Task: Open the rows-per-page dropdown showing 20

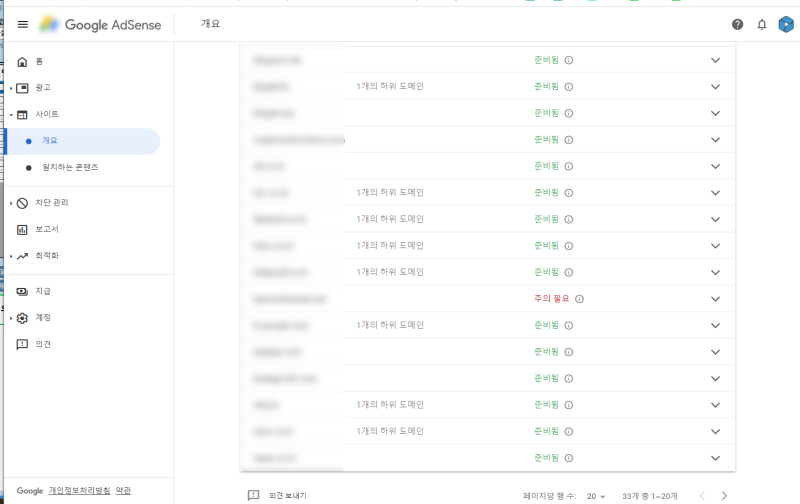Action: (595, 496)
